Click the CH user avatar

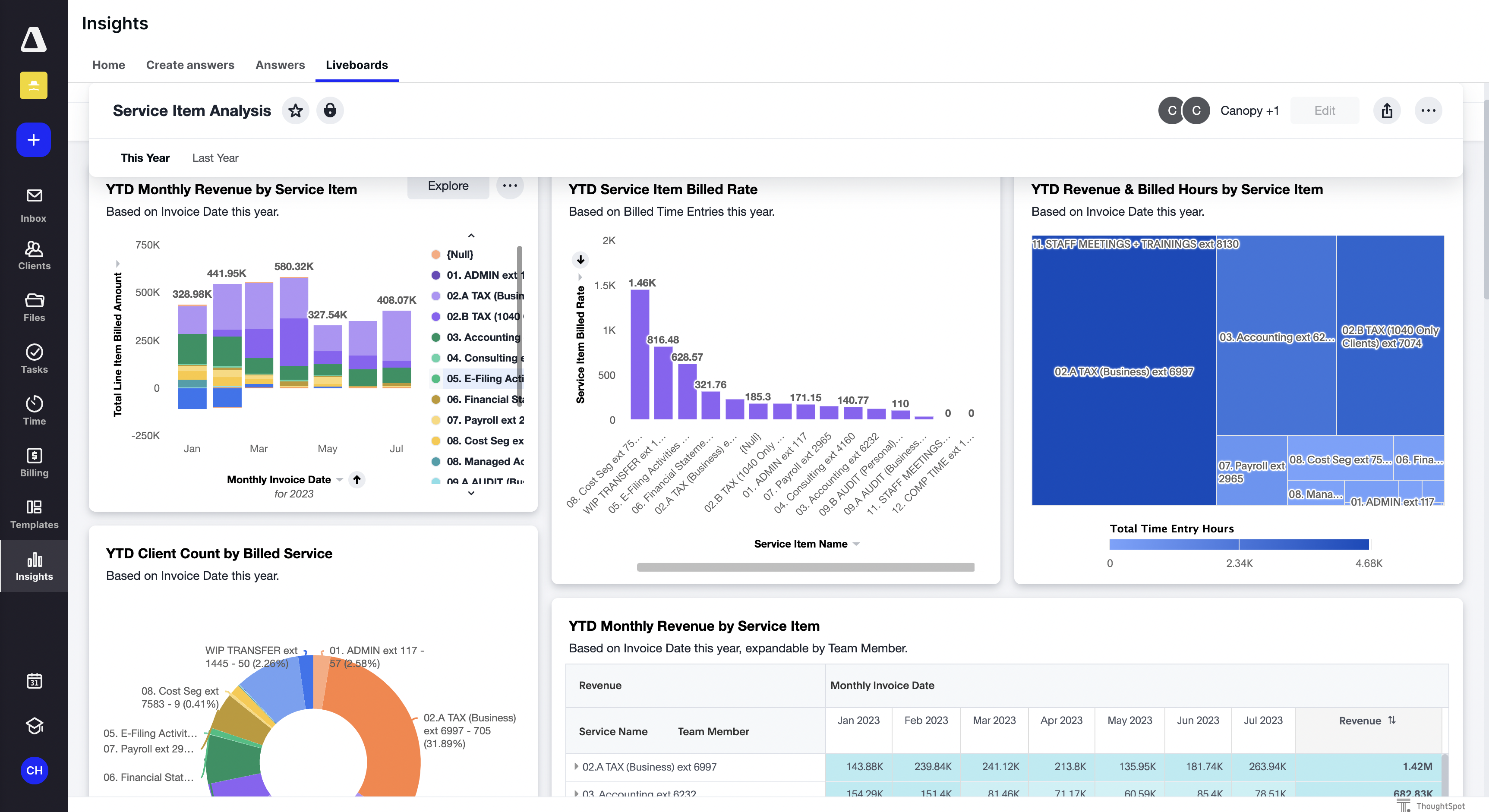[34, 771]
